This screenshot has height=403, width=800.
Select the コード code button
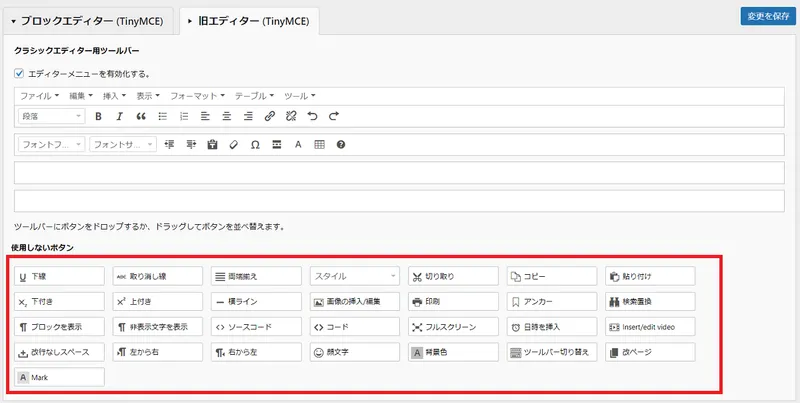pos(355,327)
